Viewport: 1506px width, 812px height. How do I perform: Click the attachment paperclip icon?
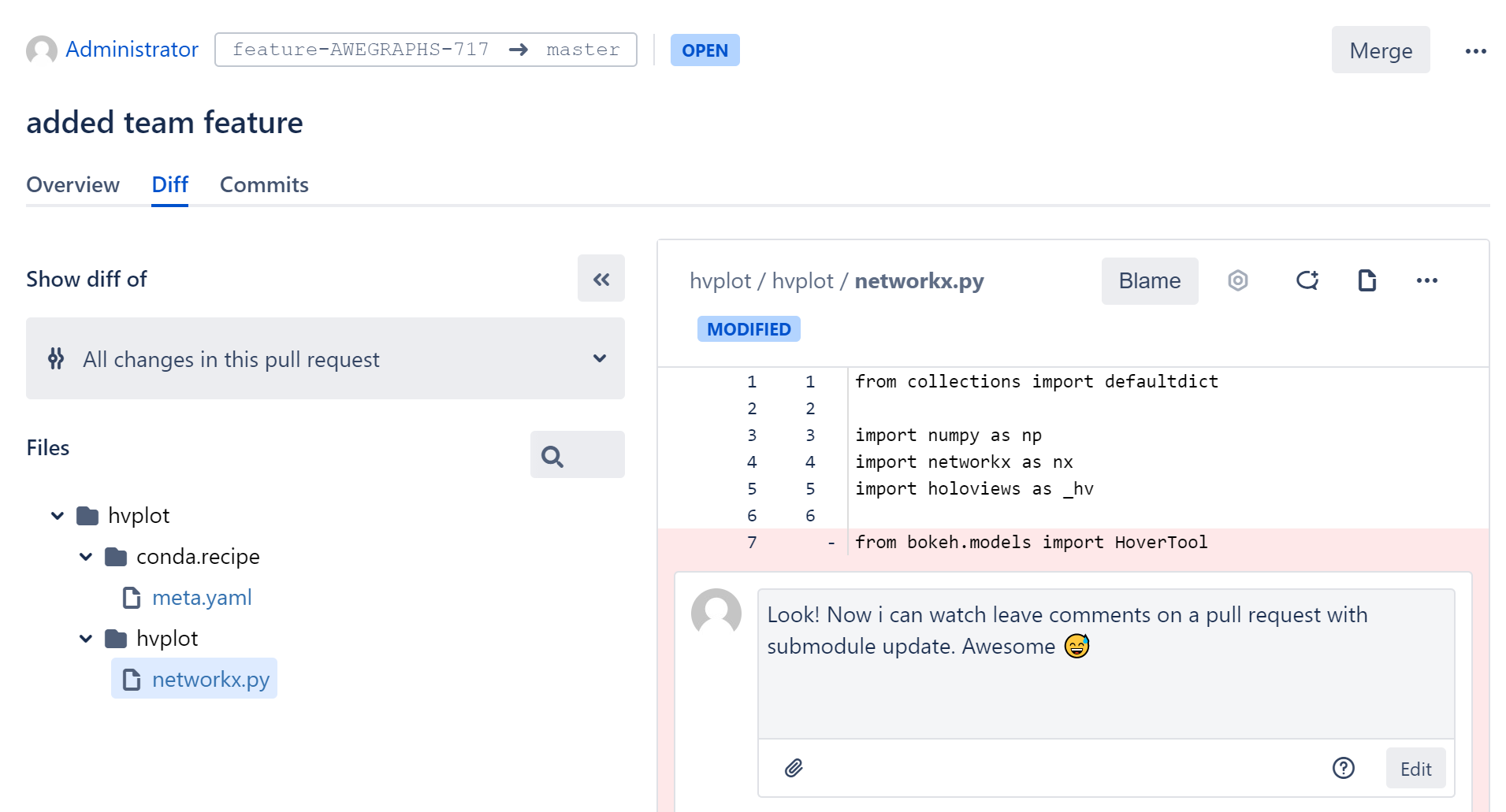click(x=794, y=768)
